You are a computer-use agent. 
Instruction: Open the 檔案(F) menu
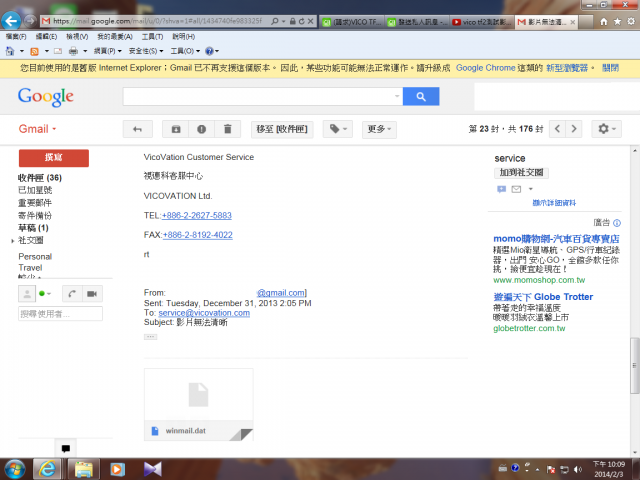[16, 37]
